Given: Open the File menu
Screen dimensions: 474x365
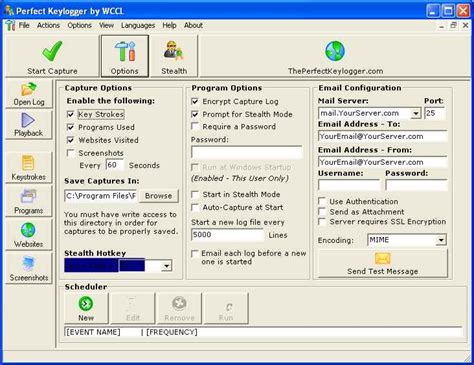Looking at the screenshot, I should pyautogui.click(x=24, y=25).
